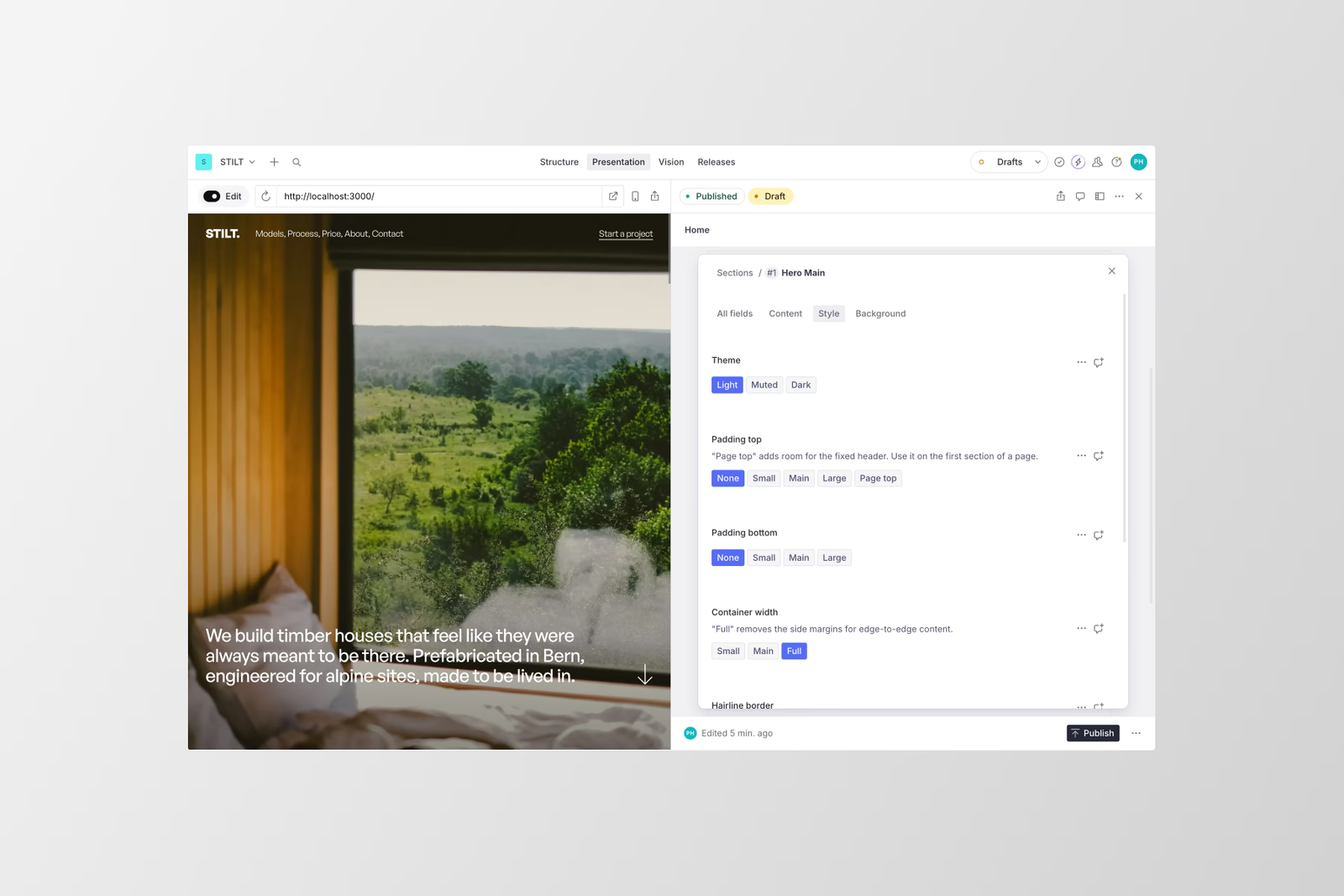
Task: Choose Page top for Padding top
Action: 878,479
